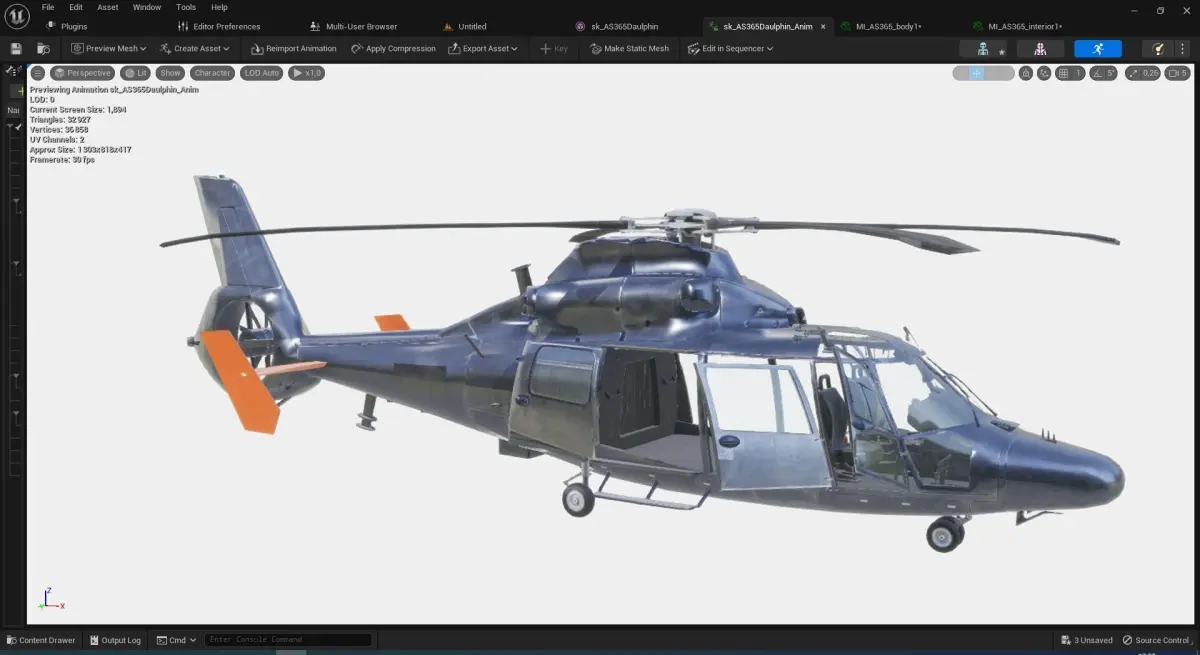This screenshot has height=655, width=1200.
Task: Open the File menu
Action: [48, 7]
